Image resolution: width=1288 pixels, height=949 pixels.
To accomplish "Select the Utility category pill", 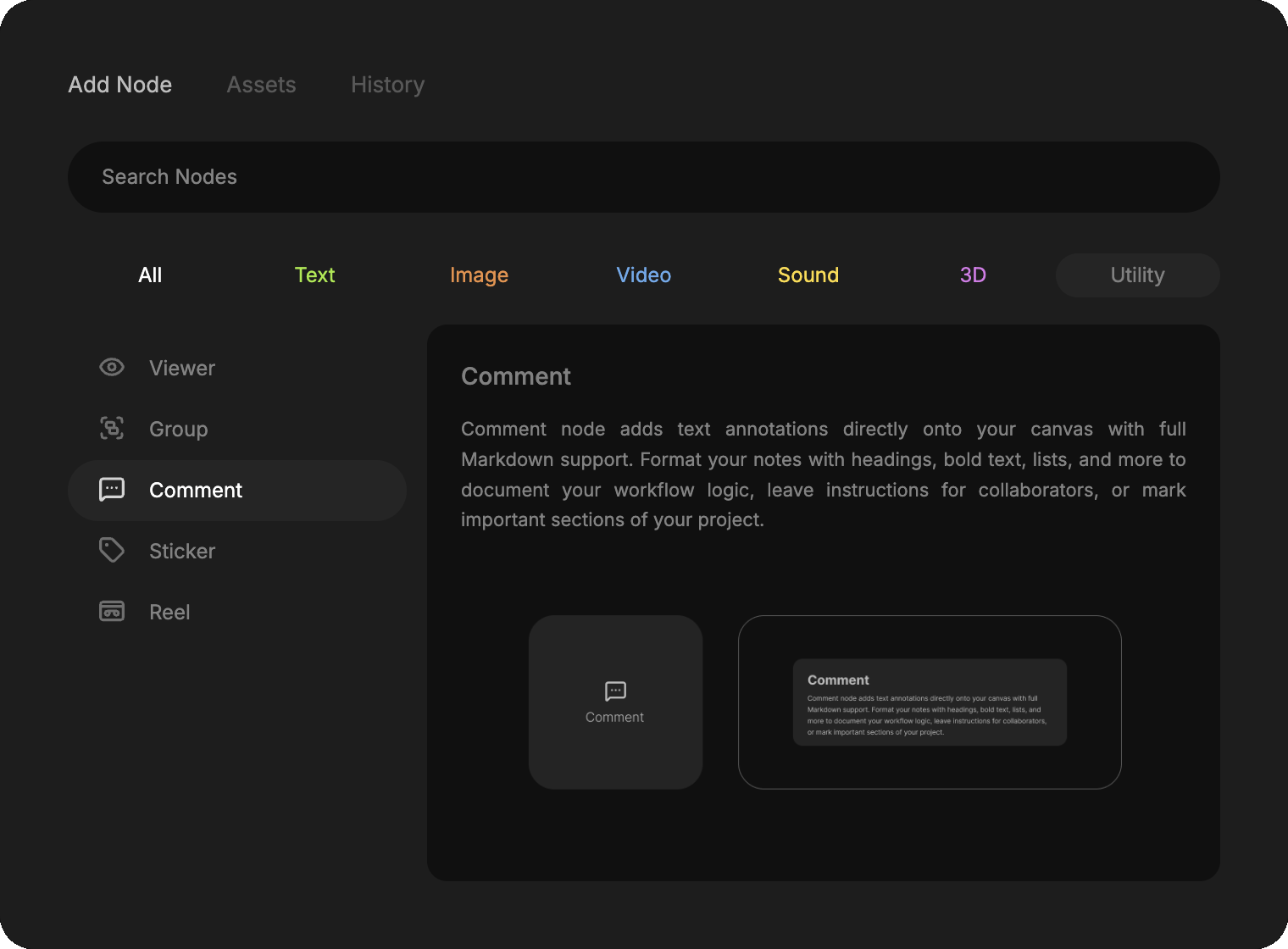I will click(x=1137, y=275).
